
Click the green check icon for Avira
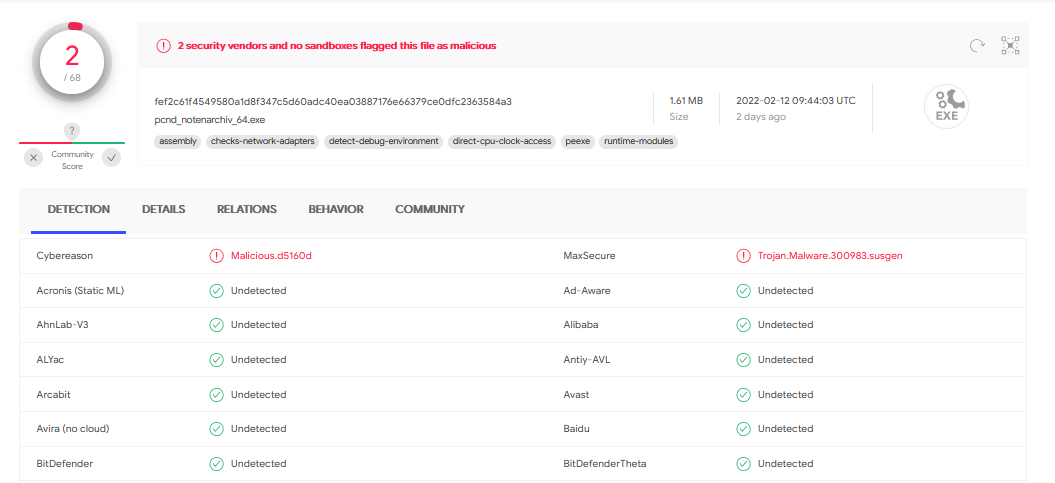[x=216, y=429]
